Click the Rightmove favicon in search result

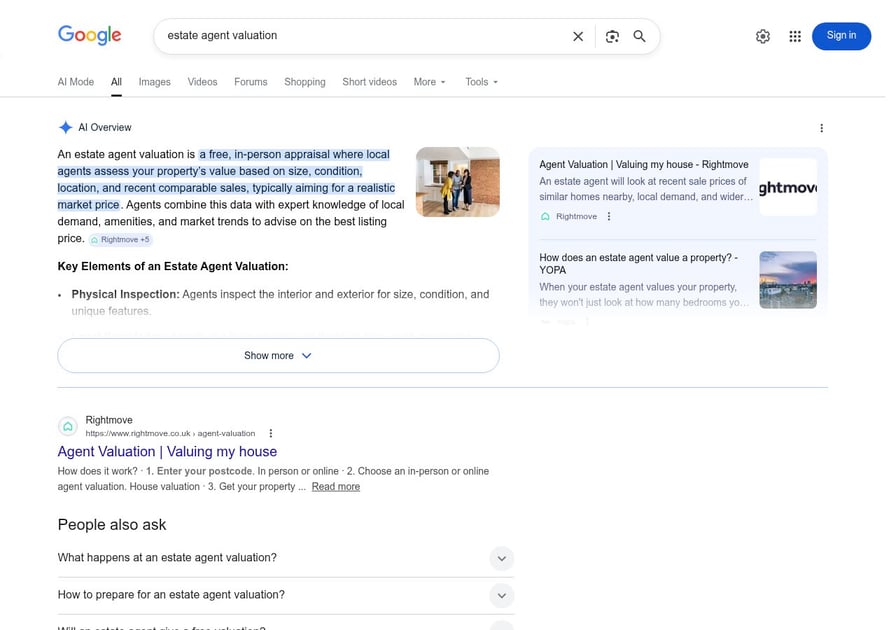point(68,426)
